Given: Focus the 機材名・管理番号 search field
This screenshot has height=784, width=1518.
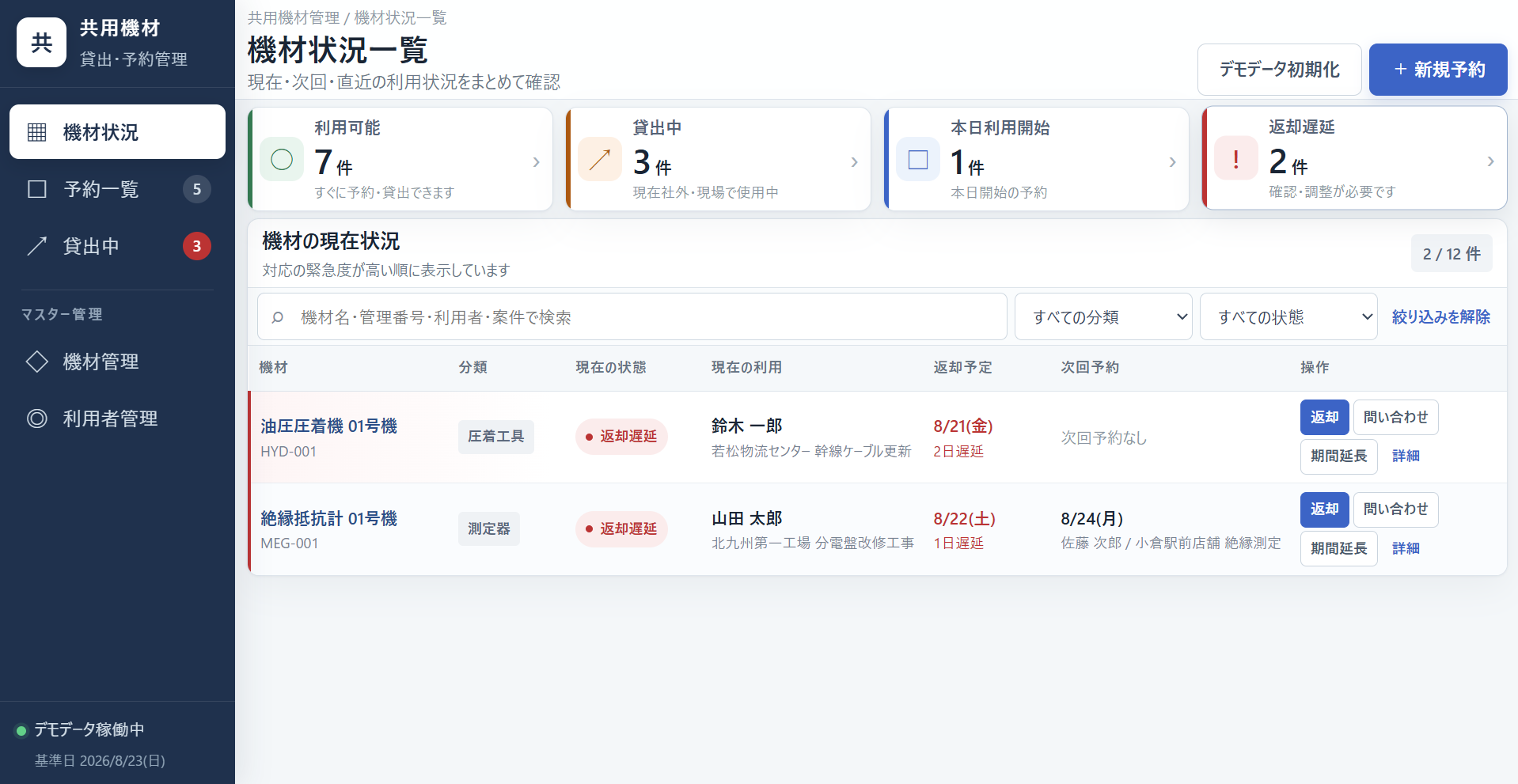Looking at the screenshot, I should tap(632, 316).
